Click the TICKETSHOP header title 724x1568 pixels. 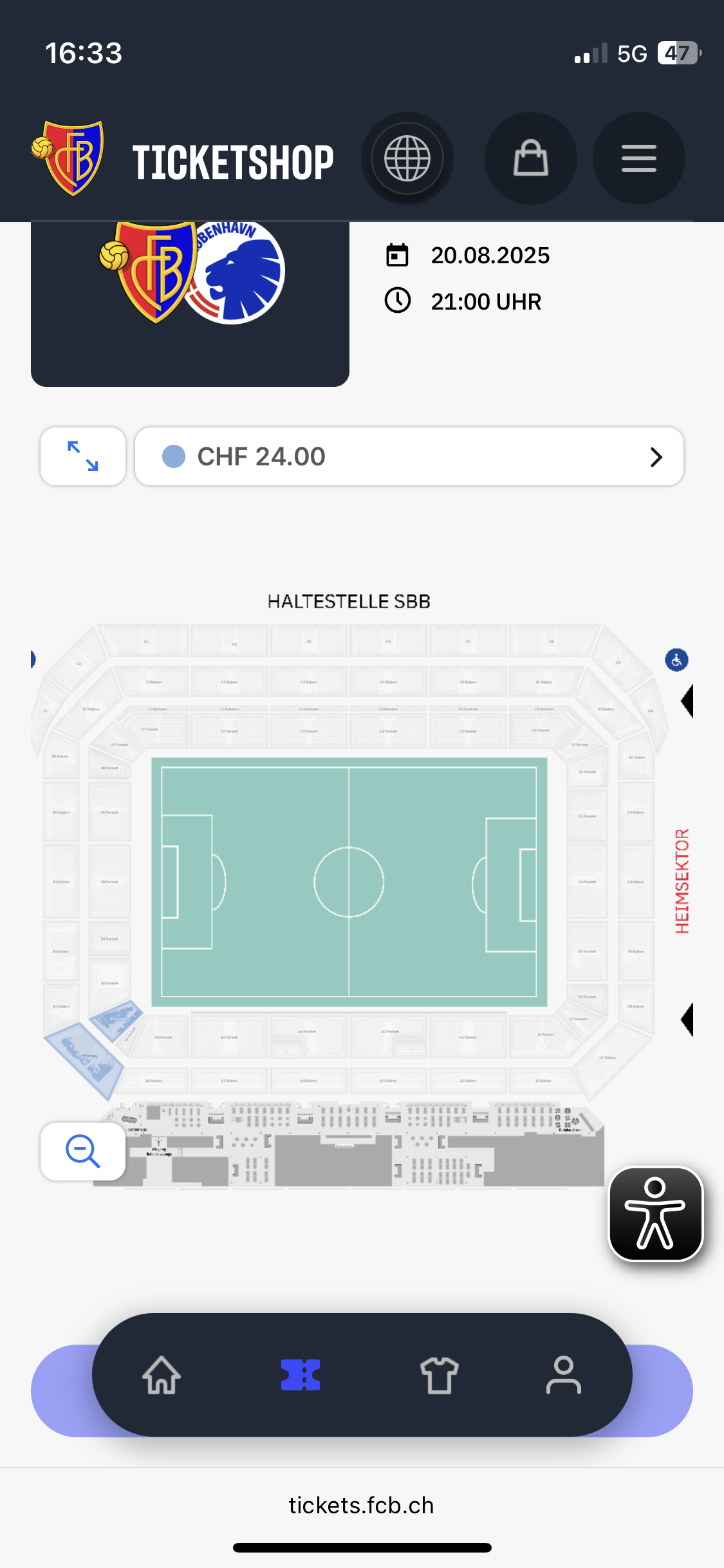(x=233, y=162)
